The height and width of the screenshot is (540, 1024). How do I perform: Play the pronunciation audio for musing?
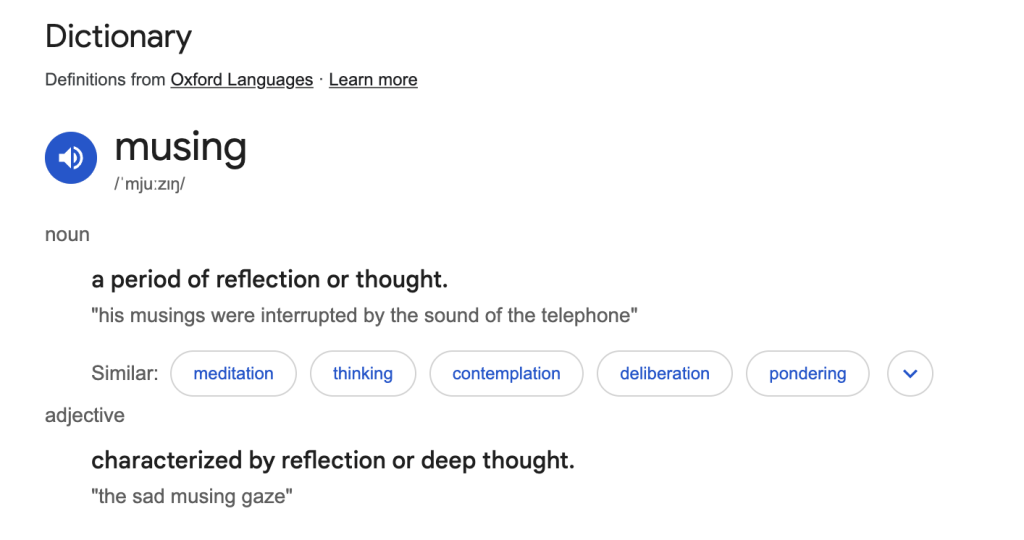[71, 157]
